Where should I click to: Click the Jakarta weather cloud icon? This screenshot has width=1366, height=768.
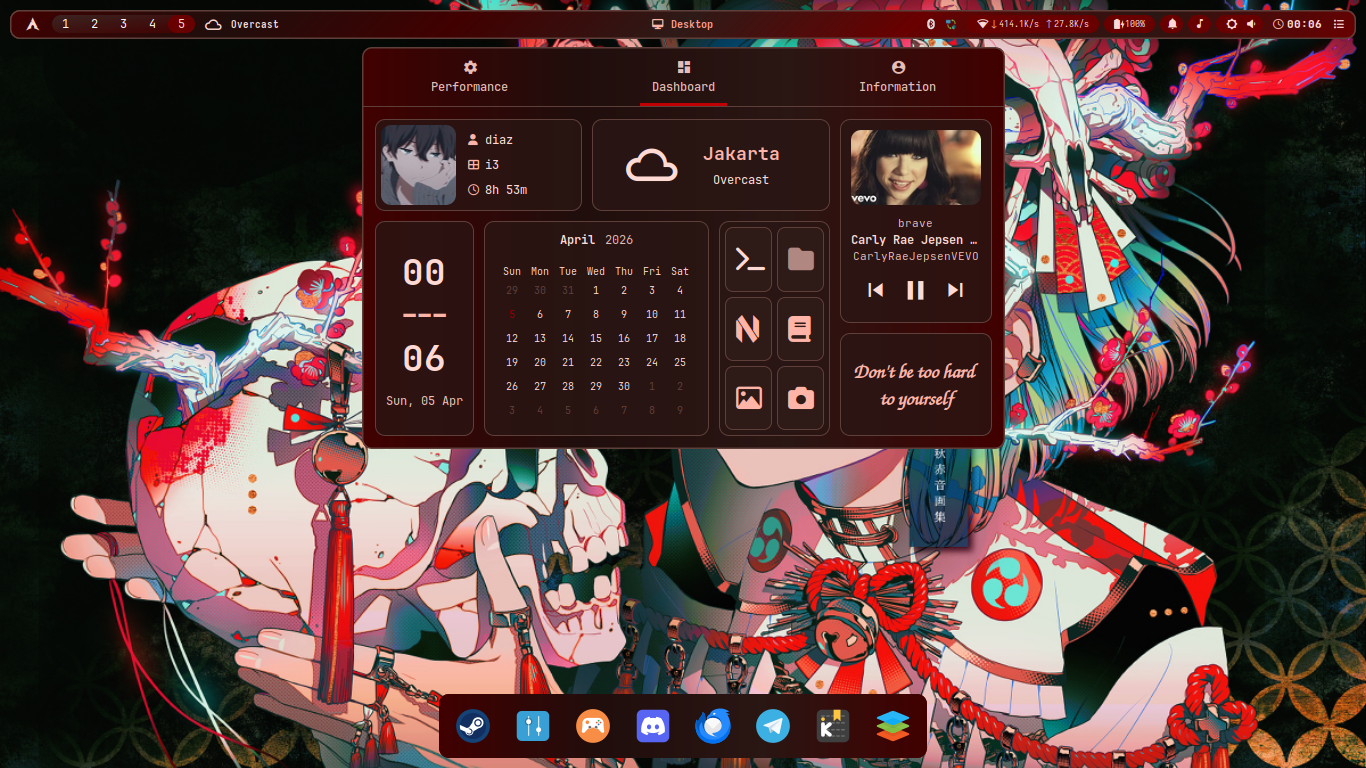click(652, 165)
